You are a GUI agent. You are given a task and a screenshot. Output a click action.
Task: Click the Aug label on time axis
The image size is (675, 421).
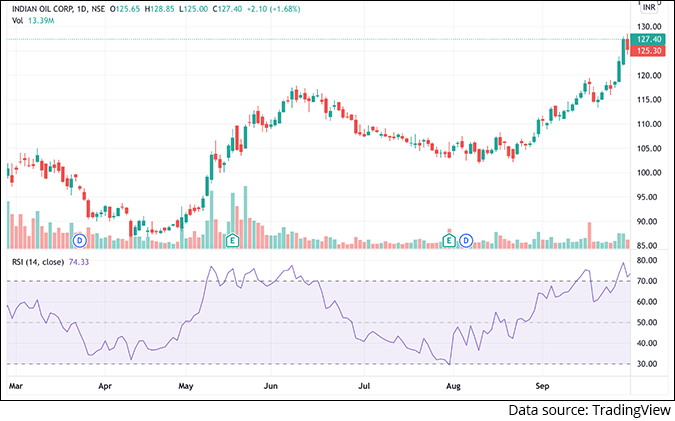coord(453,386)
